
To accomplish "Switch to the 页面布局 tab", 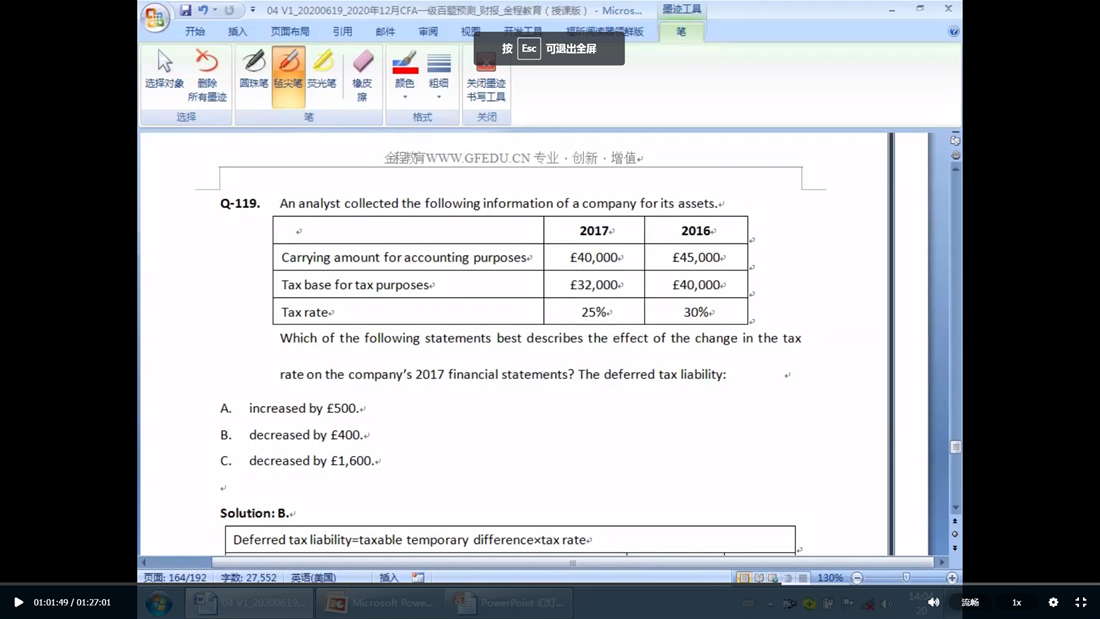I will [290, 32].
